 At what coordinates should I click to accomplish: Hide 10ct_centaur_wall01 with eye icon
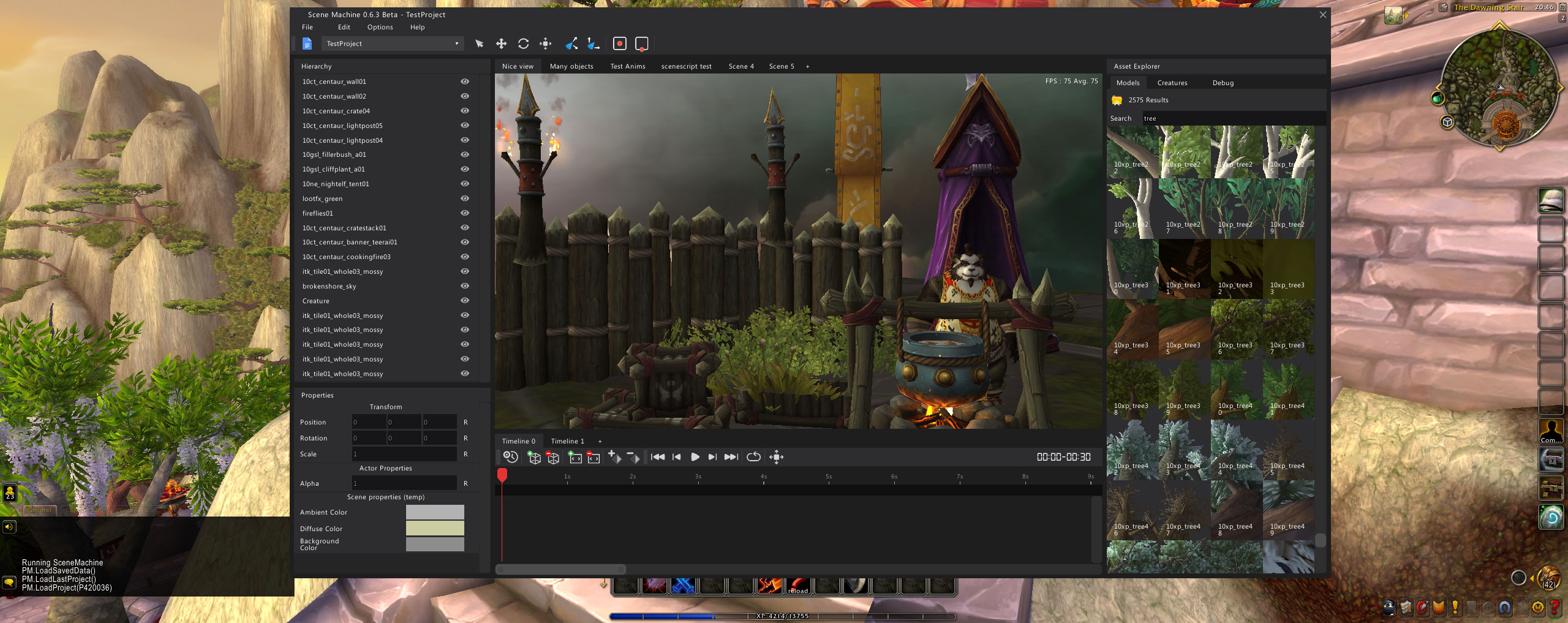click(465, 81)
